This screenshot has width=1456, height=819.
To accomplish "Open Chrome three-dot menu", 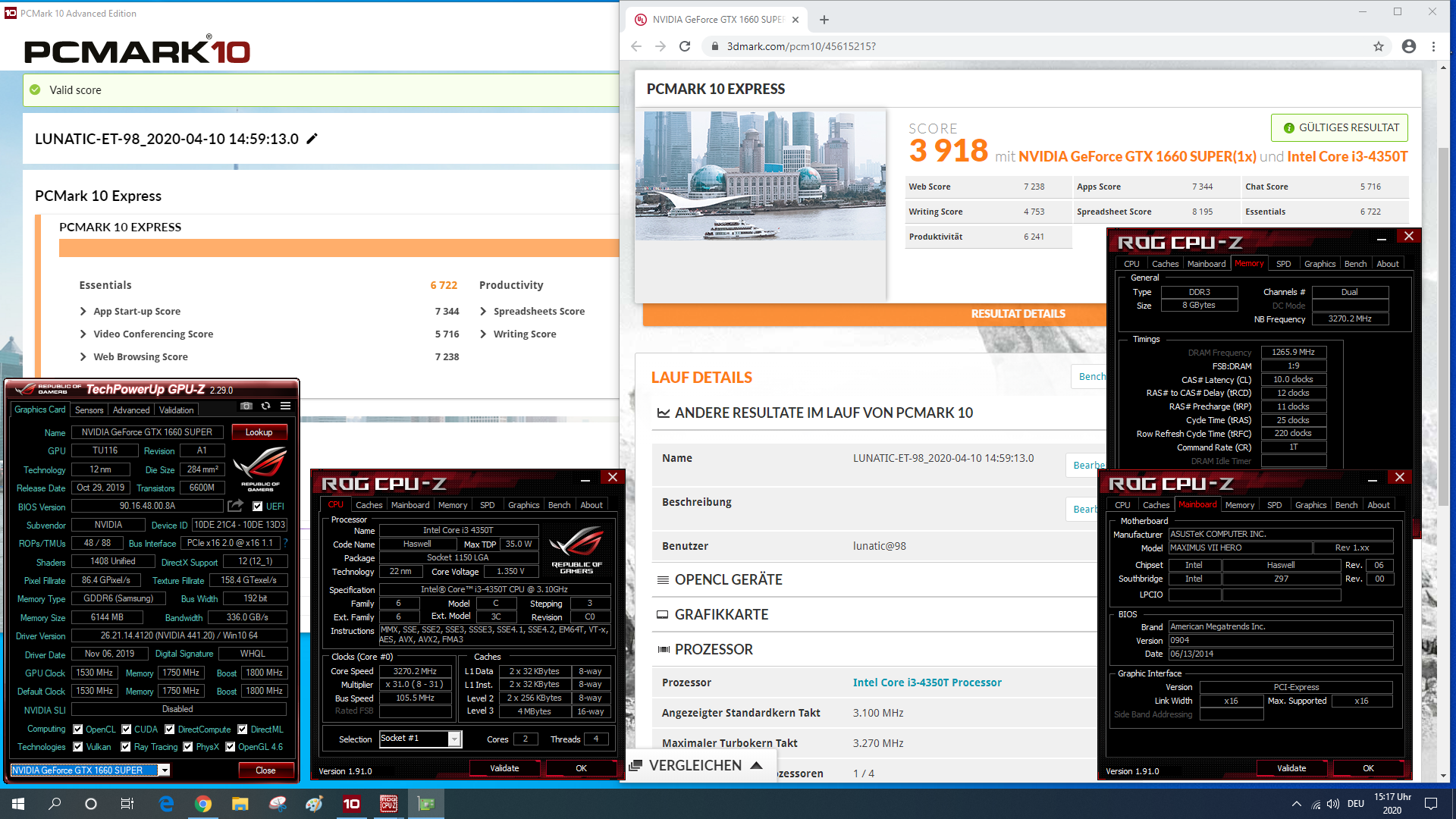I will (1433, 46).
